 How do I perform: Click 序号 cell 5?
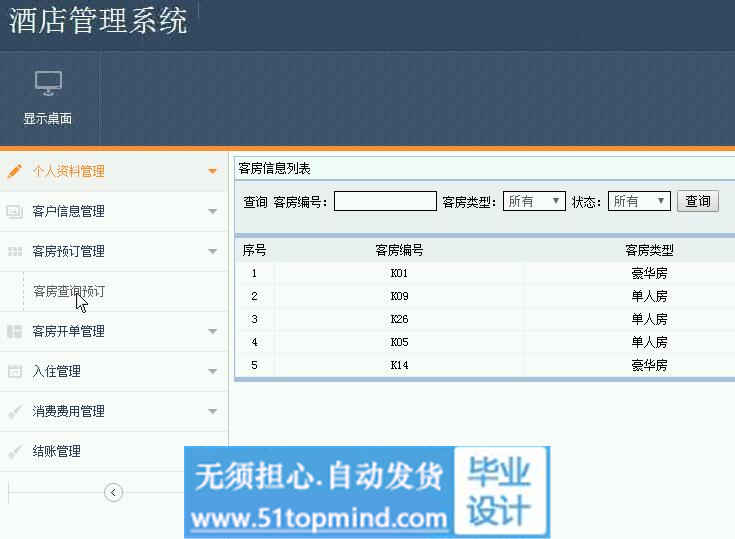254,365
